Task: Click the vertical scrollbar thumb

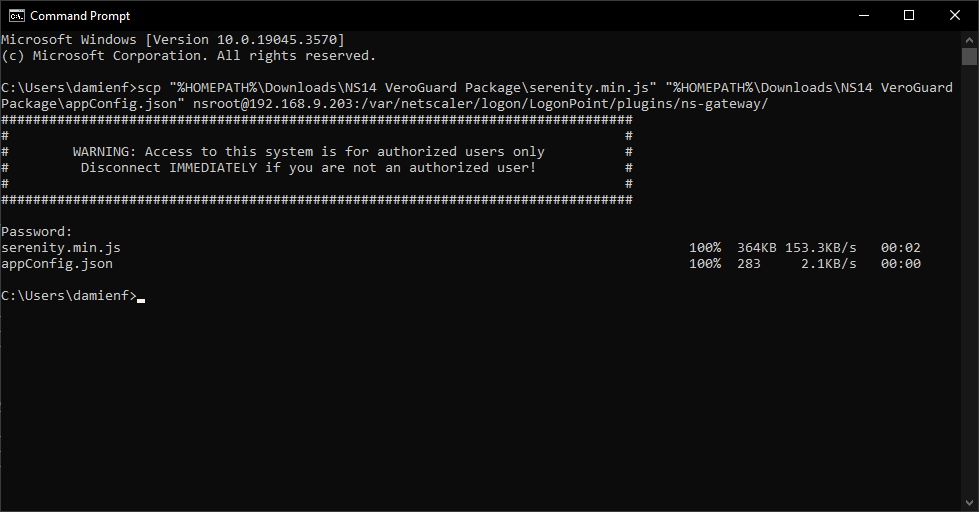Action: (969, 55)
